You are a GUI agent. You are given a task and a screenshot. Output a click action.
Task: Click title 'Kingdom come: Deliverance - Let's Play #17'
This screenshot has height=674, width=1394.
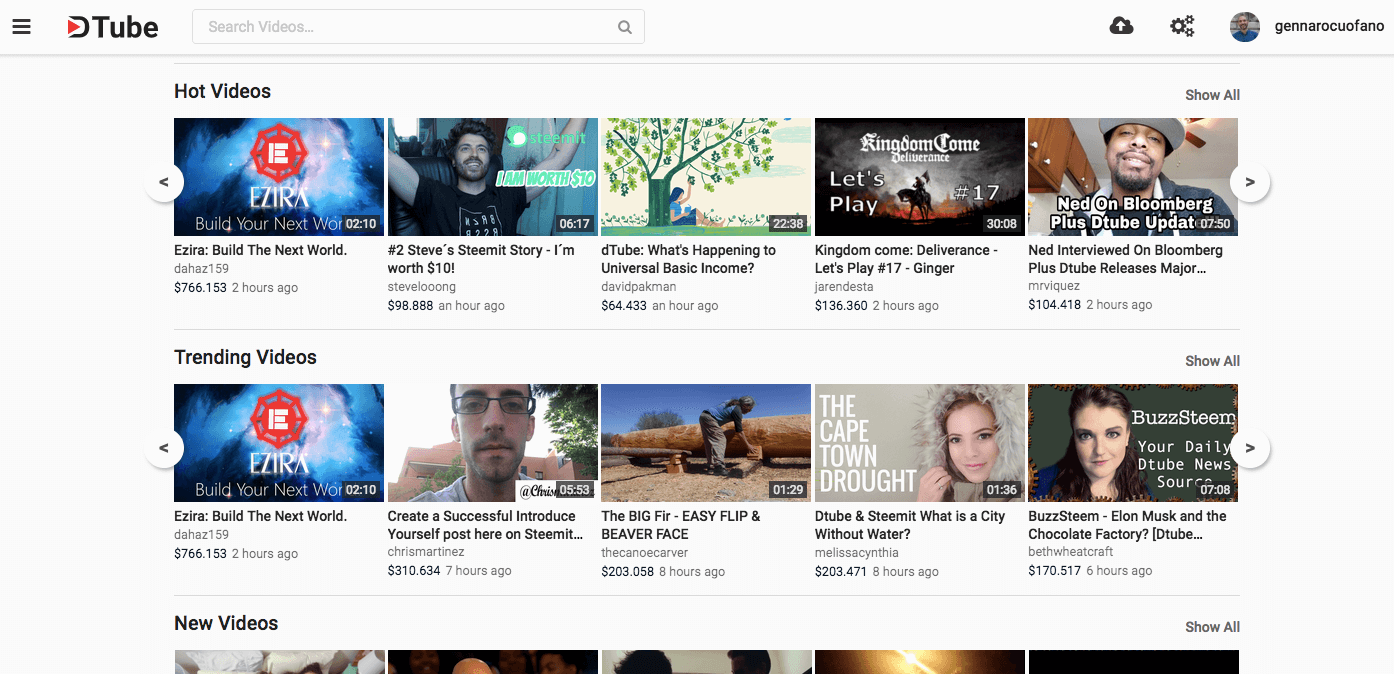tap(907, 259)
